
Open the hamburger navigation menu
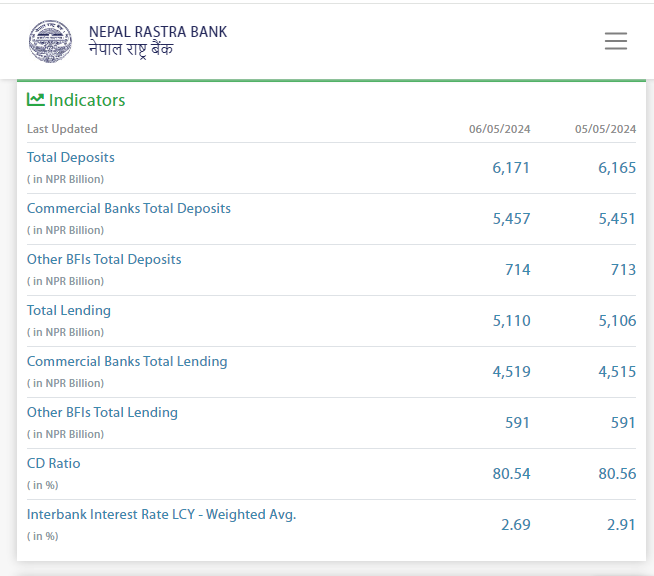pyautogui.click(x=615, y=41)
